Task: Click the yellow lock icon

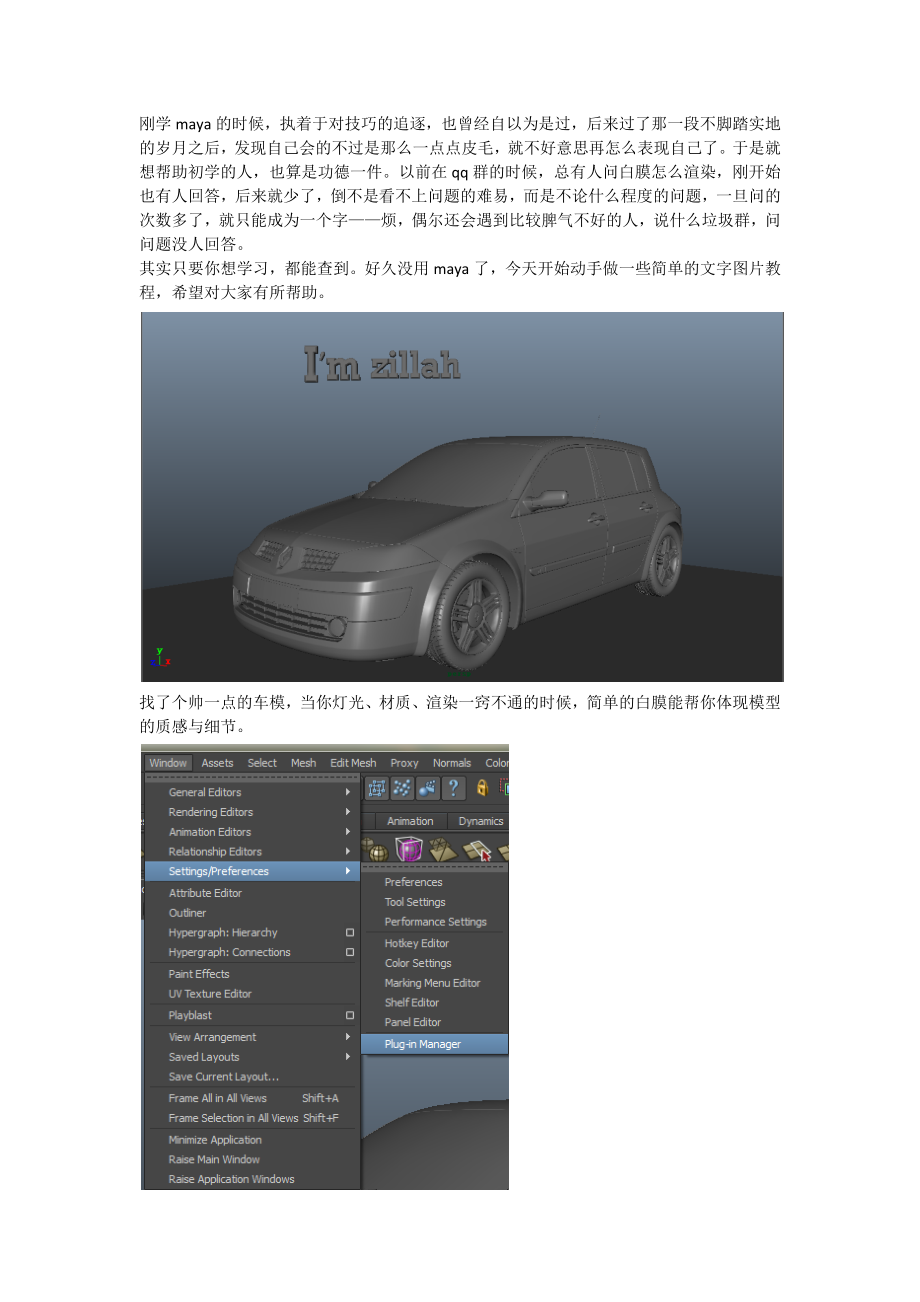Action: [x=482, y=789]
